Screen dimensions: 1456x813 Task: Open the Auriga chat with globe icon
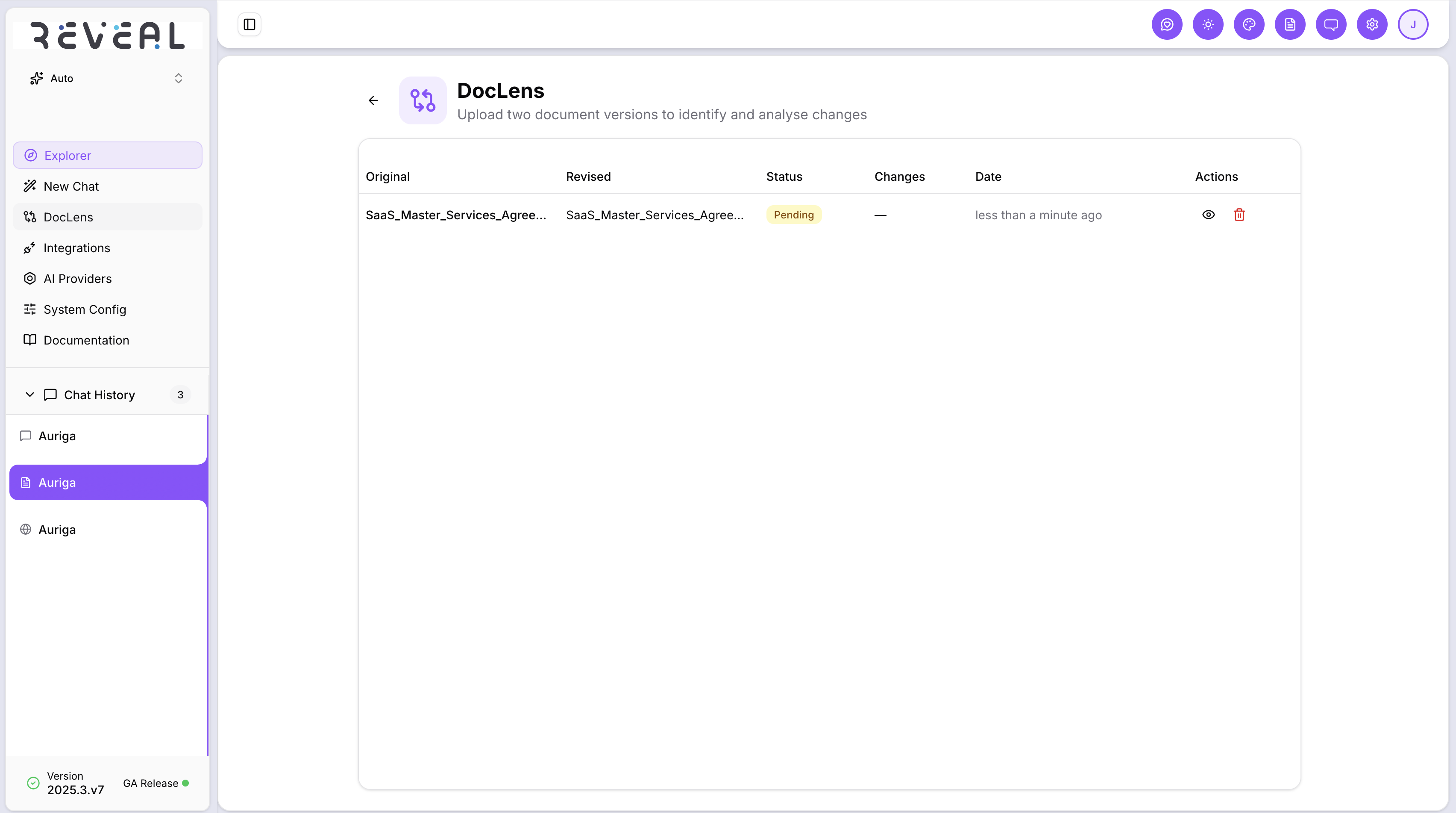[107, 530]
